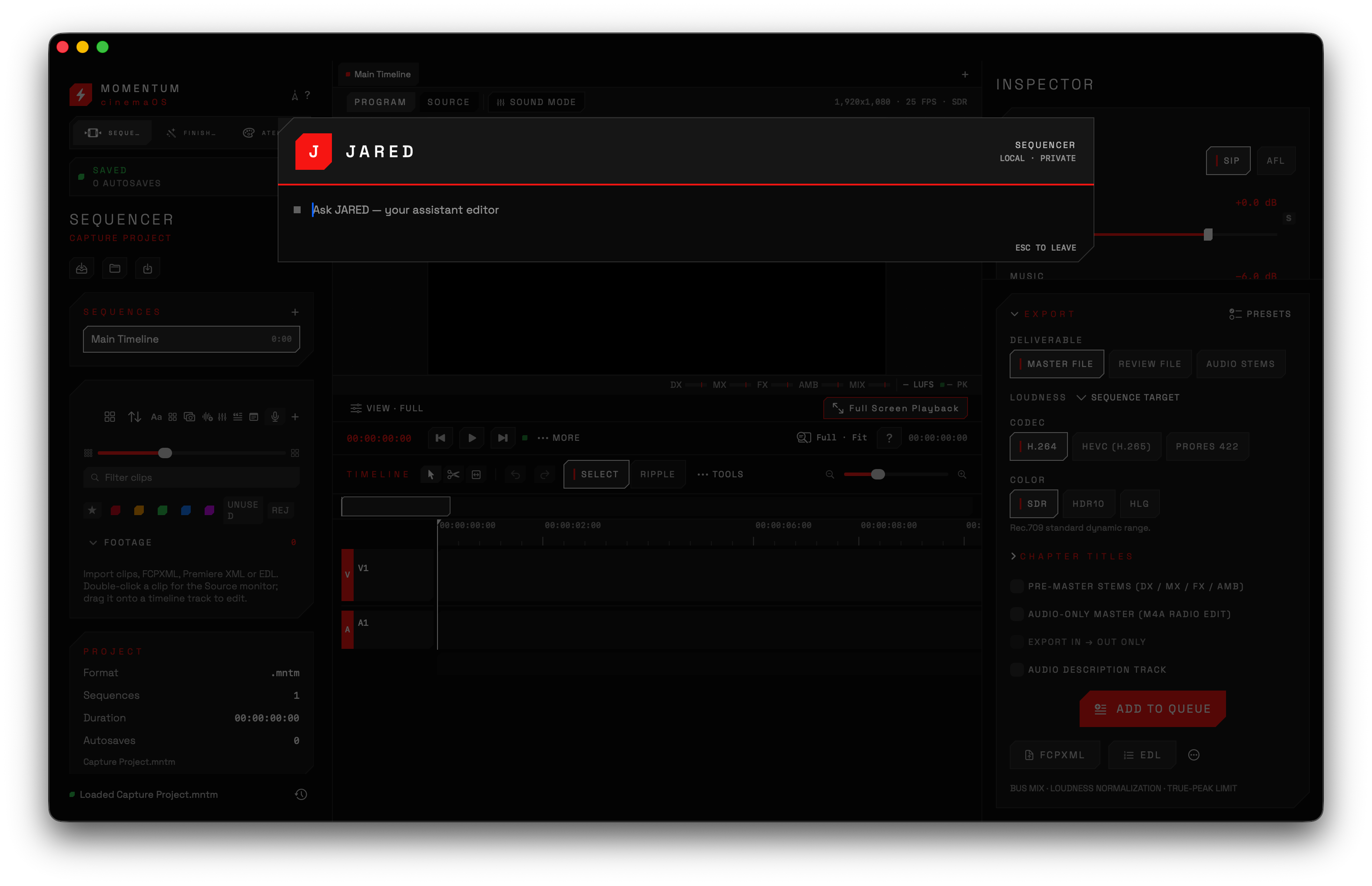
Task: Zoom out the timeline with the magnifier minus
Action: [830, 475]
